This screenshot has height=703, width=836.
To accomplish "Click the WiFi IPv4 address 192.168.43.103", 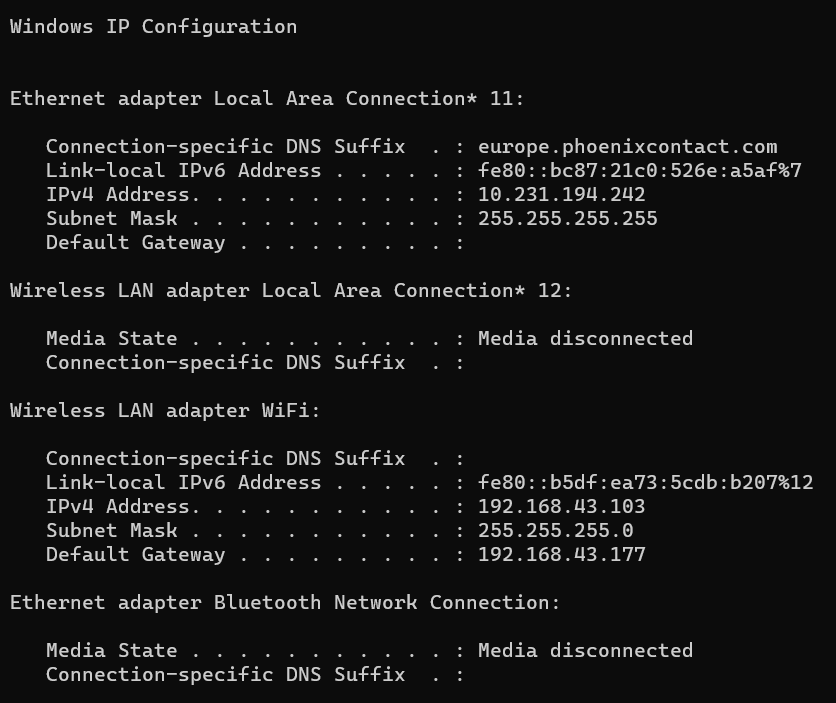I will (x=561, y=507).
